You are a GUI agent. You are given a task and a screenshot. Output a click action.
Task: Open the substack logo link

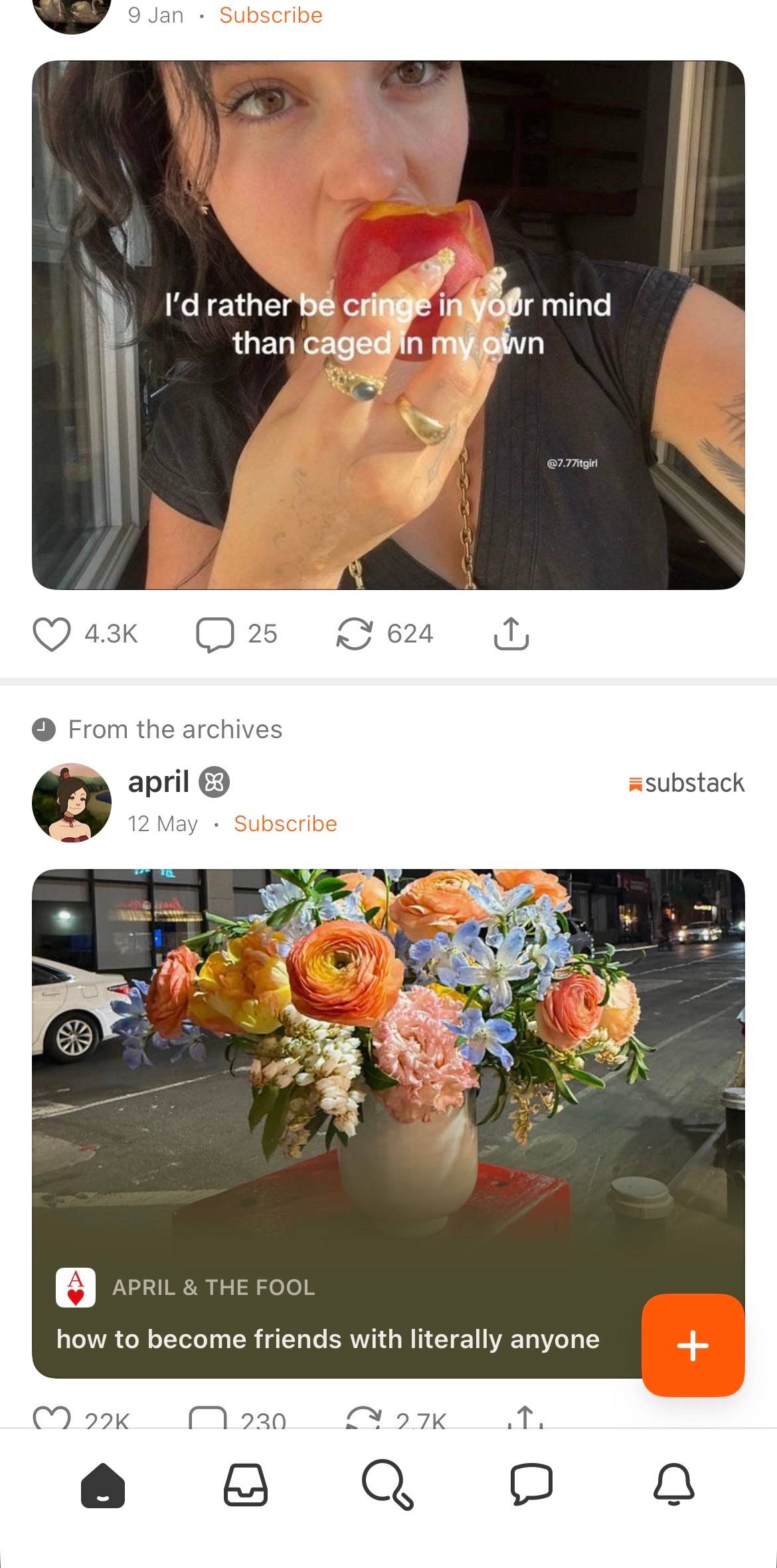tap(686, 783)
